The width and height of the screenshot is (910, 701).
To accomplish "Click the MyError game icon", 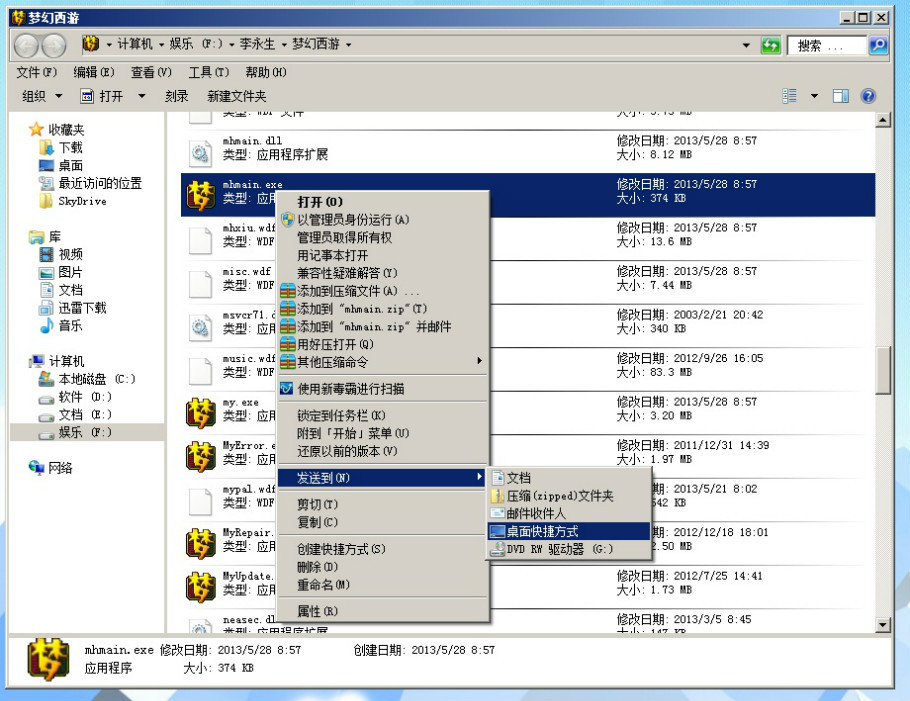I will [x=201, y=456].
